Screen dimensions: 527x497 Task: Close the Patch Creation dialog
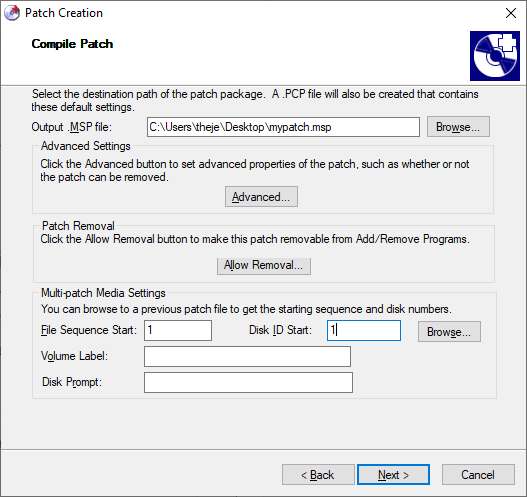(511, 13)
